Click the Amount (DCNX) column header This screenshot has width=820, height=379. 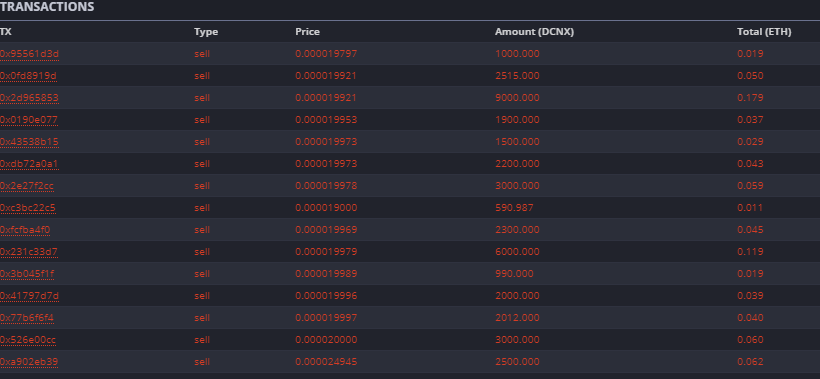[x=534, y=32]
